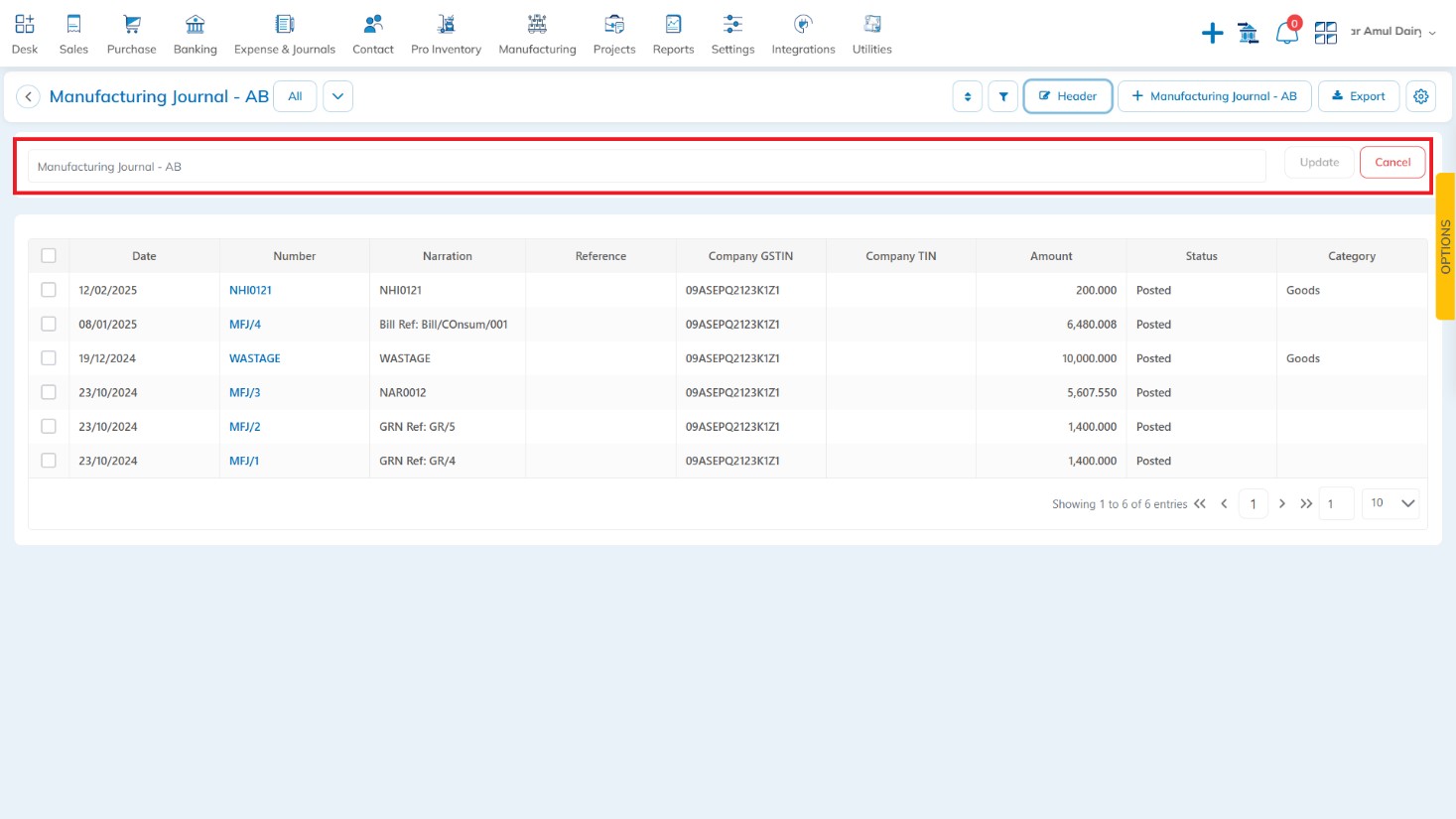1456x819 pixels.
Task: Click the grid apps icon near username
Action: click(x=1325, y=34)
